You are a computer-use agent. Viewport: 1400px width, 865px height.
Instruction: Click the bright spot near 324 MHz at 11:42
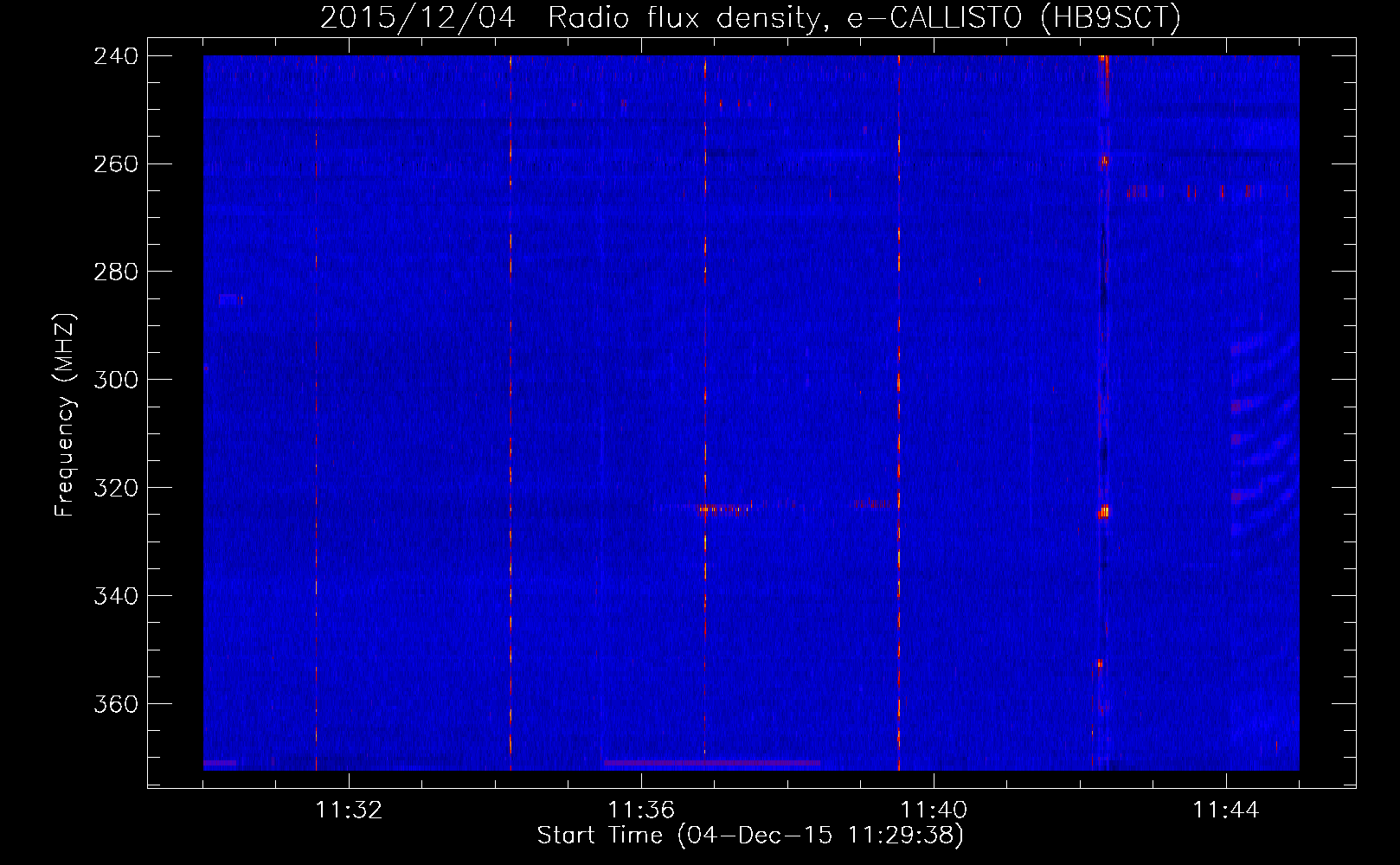[1104, 512]
